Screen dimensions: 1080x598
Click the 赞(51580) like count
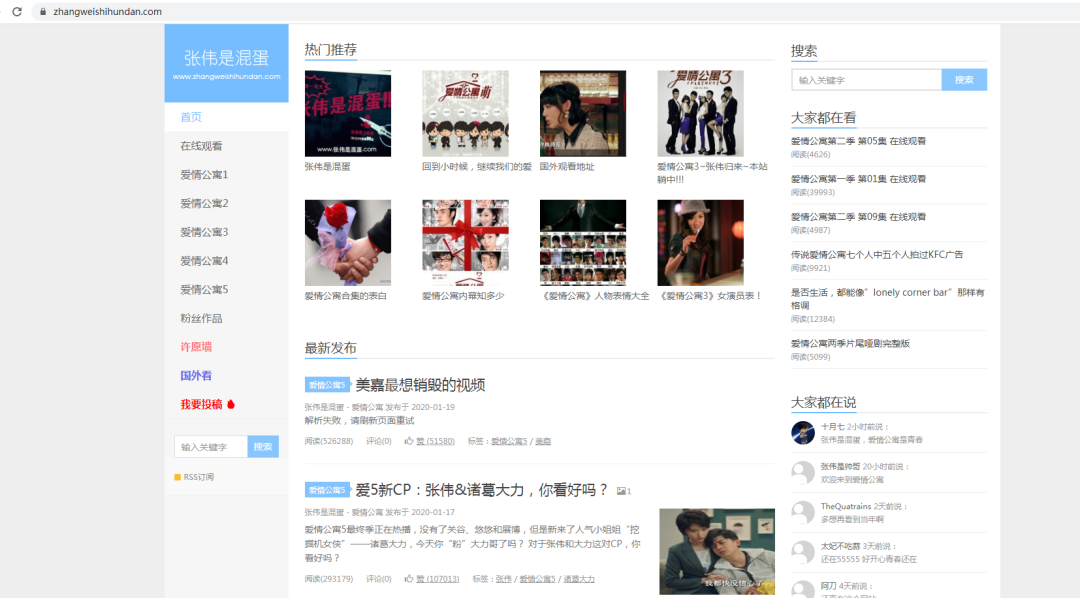[435, 441]
